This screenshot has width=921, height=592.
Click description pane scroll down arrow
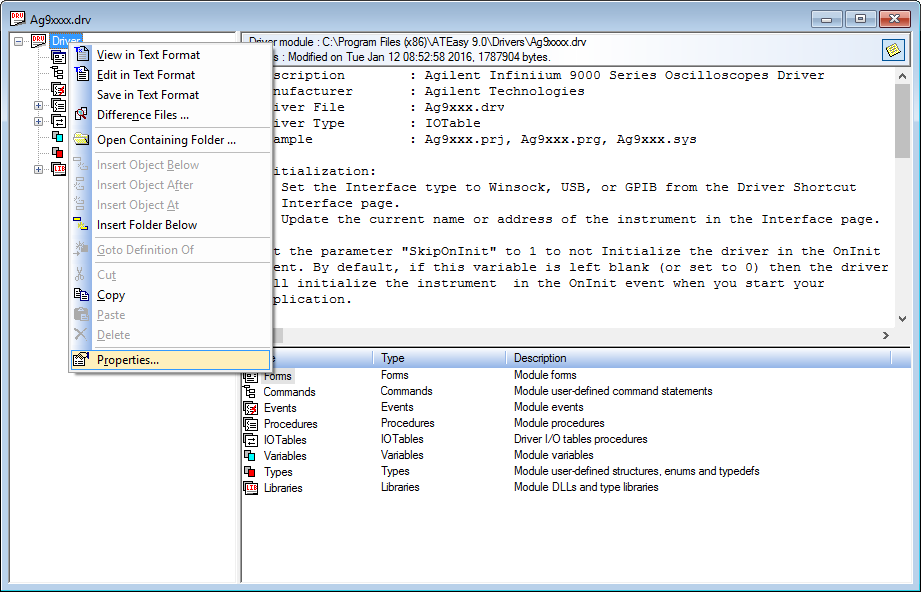coord(902,319)
